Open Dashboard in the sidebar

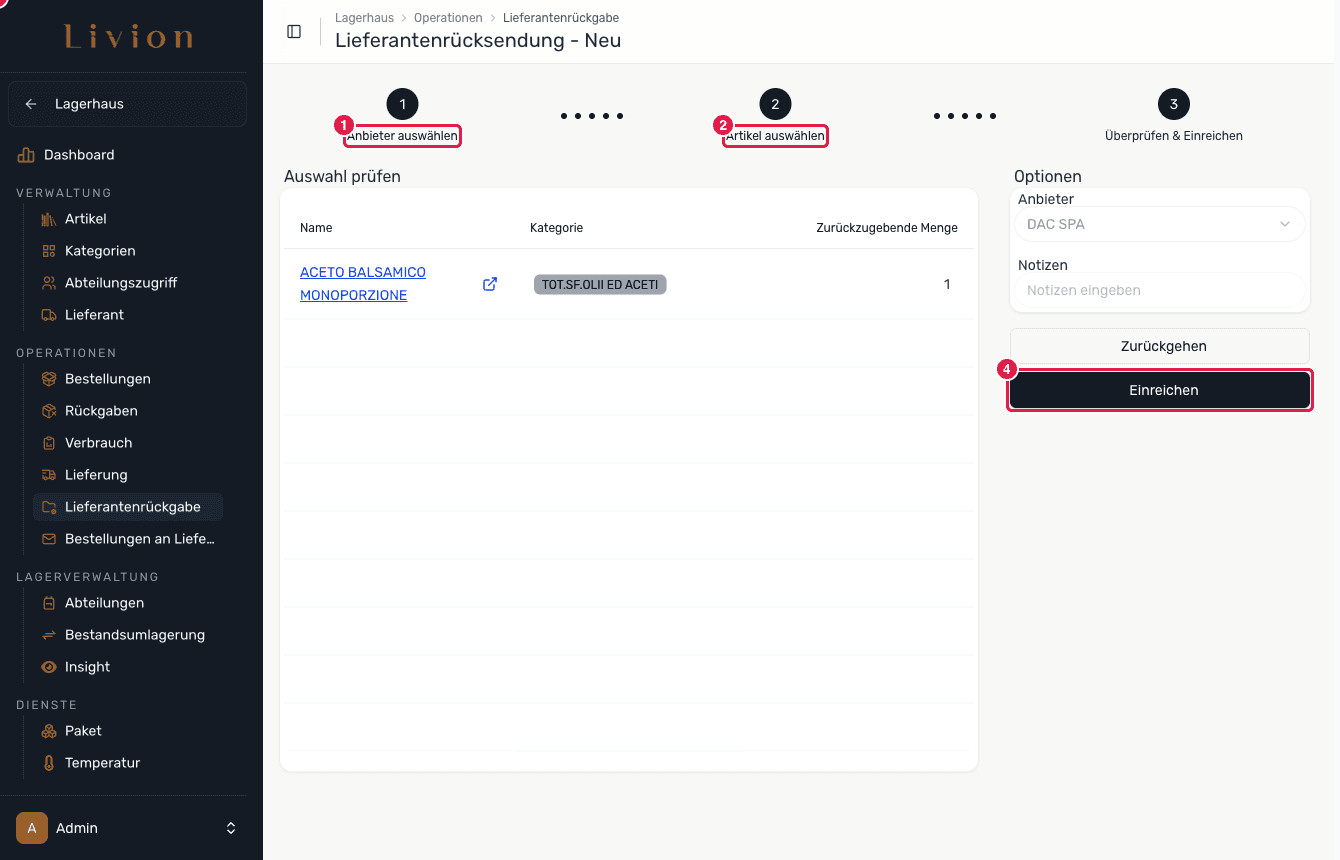79,155
